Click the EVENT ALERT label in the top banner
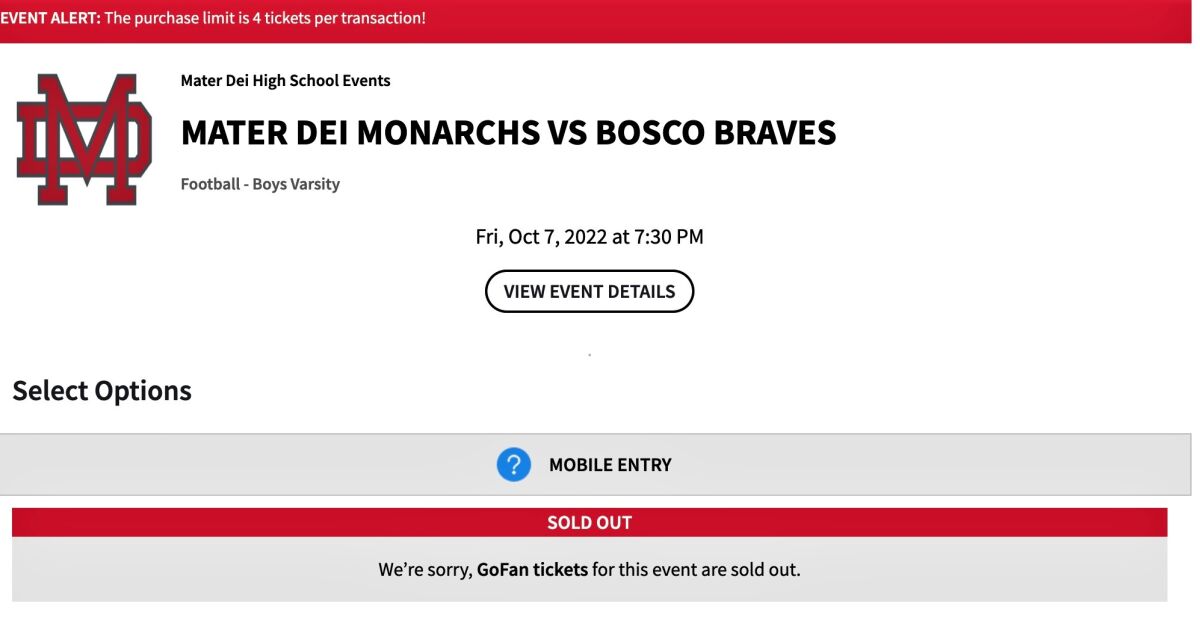1200x630 pixels. [50, 18]
